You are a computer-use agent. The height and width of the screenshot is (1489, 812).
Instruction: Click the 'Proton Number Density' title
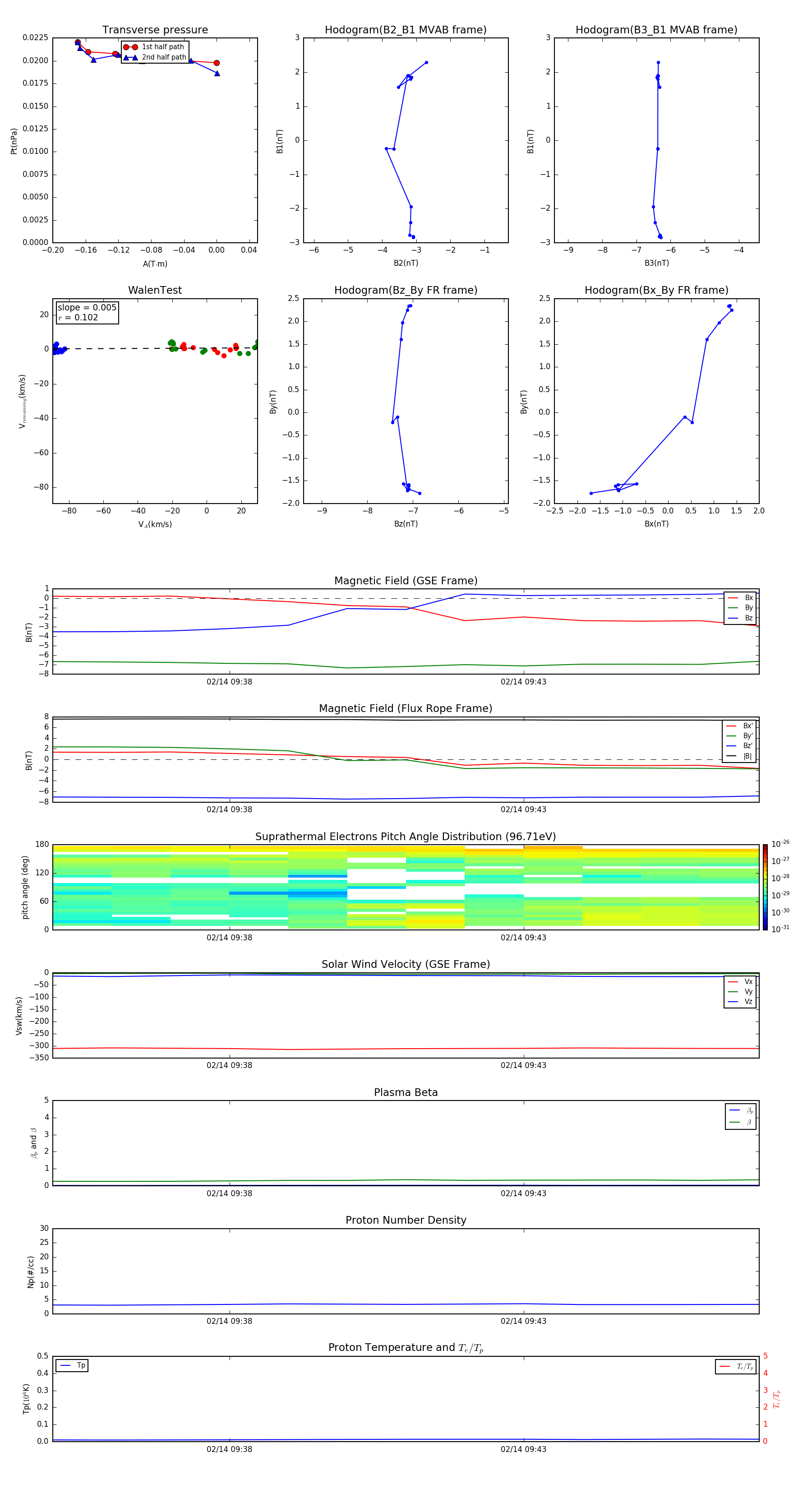point(406,1221)
